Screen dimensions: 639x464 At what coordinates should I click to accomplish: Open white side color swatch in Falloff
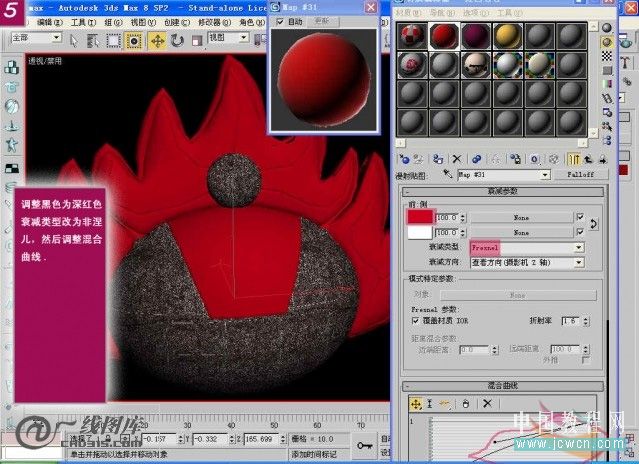pos(420,232)
